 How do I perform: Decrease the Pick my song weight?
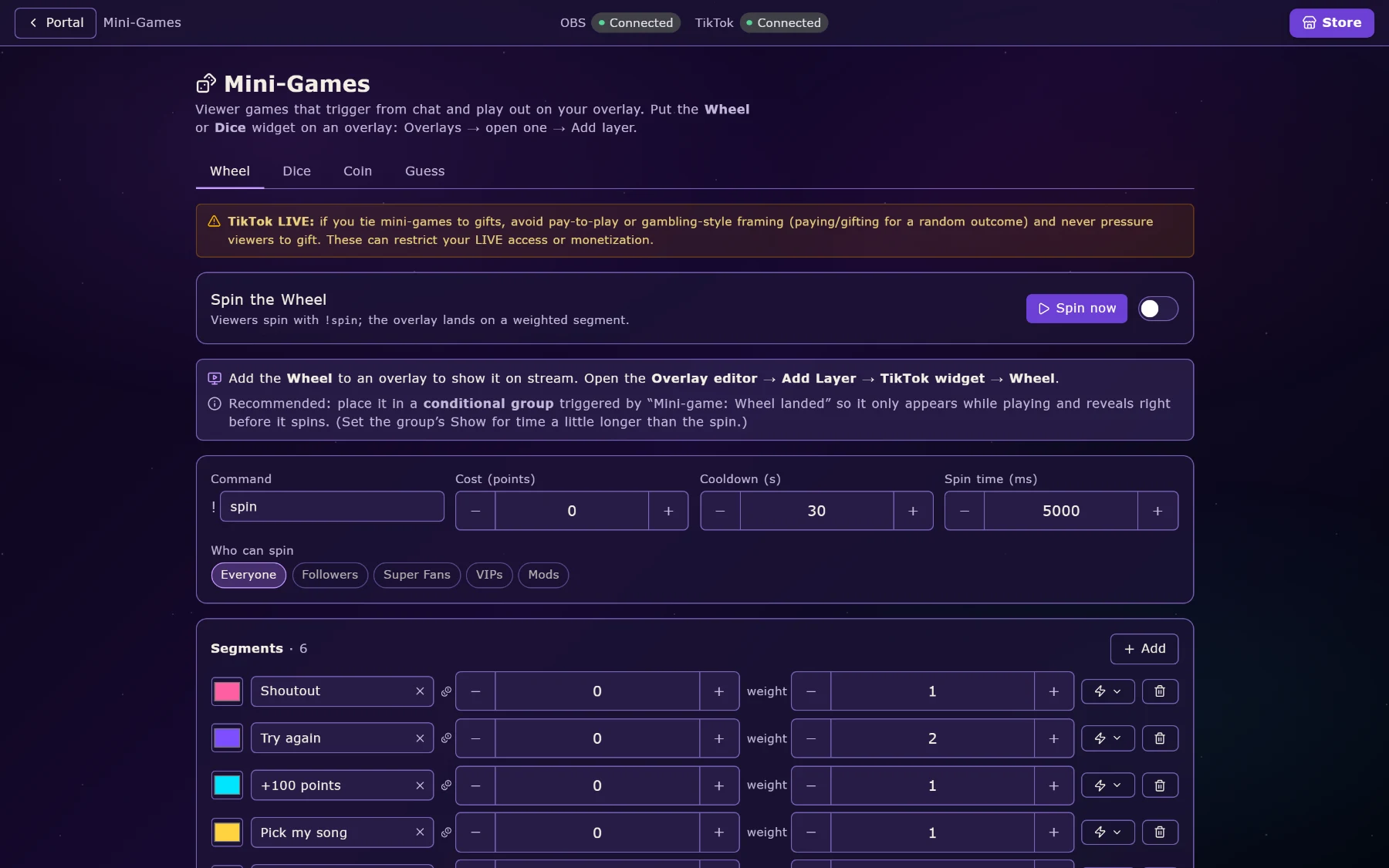[811, 833]
